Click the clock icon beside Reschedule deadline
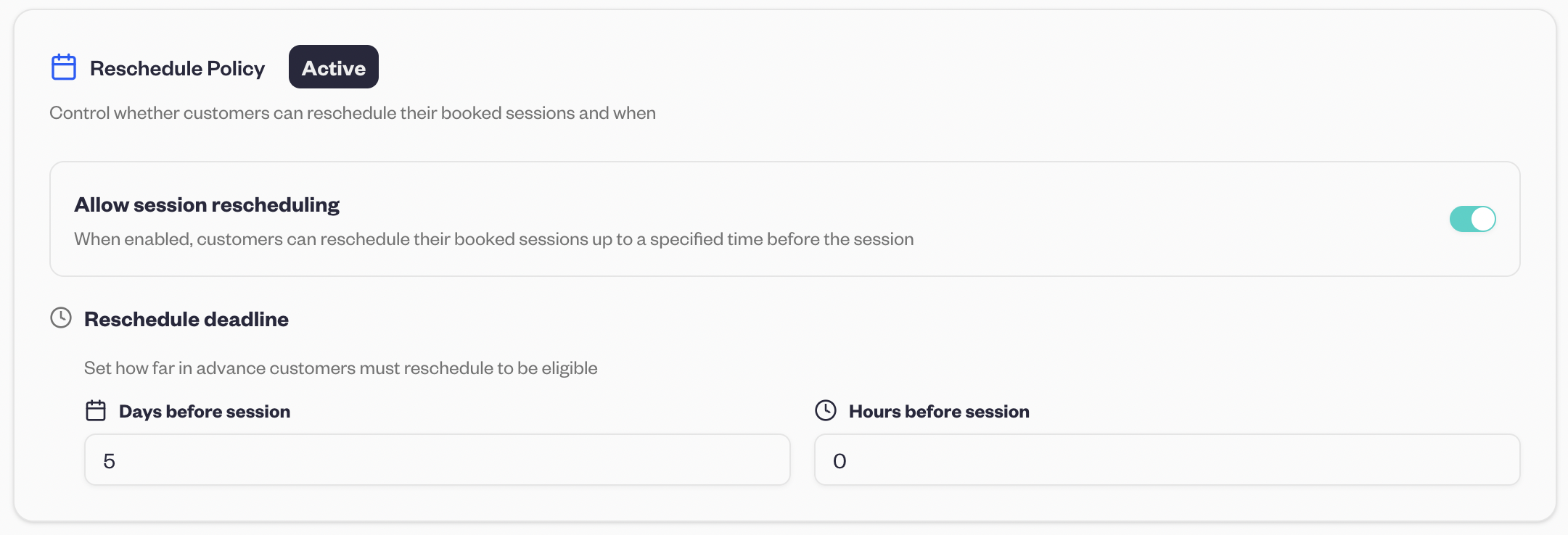This screenshot has width=1568, height=535. [x=61, y=318]
